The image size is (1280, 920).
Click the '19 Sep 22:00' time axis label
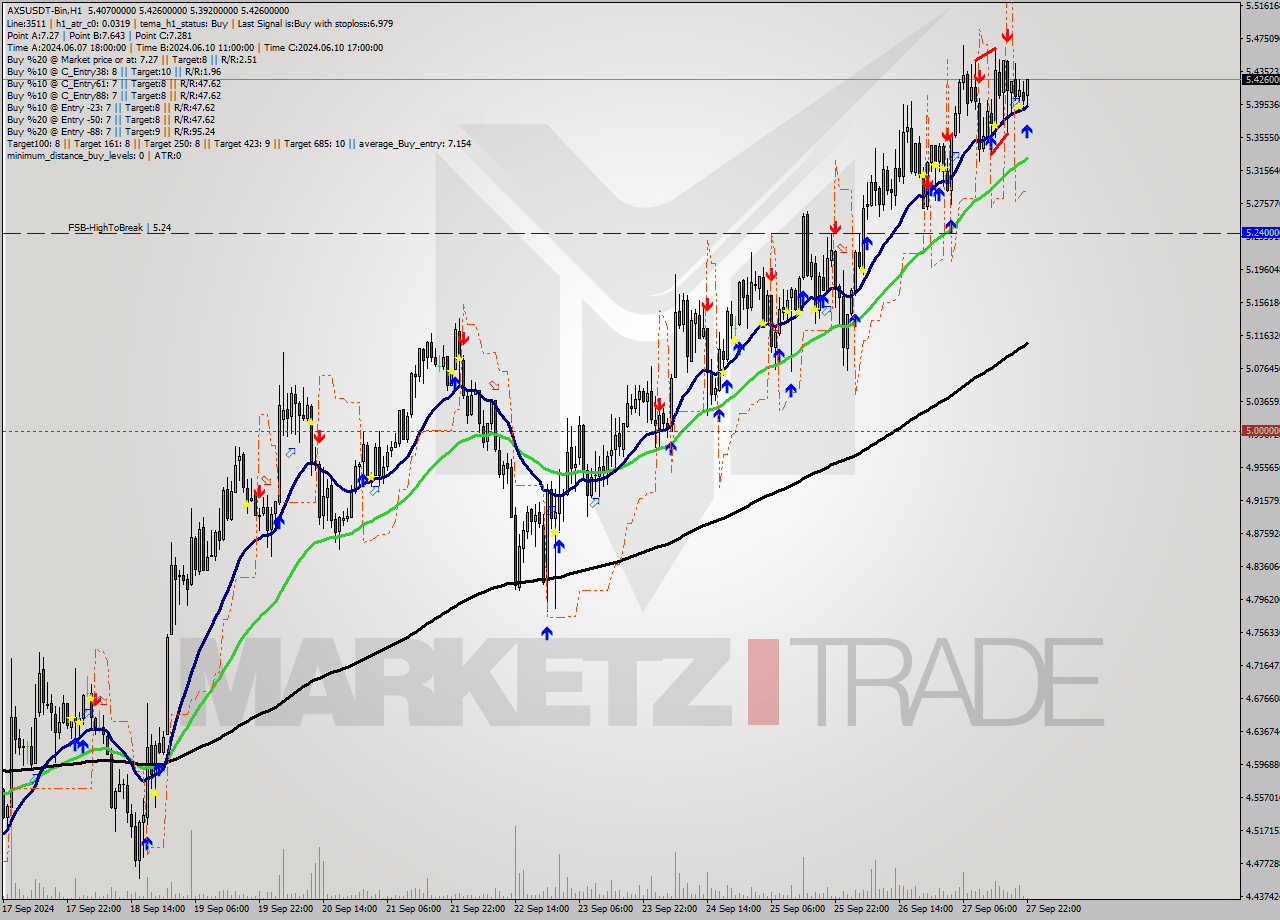pyautogui.click(x=285, y=909)
